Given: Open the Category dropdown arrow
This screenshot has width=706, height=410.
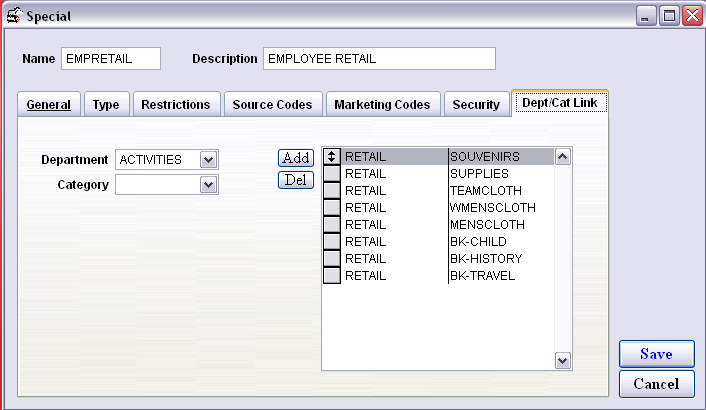Looking at the screenshot, I should click(x=208, y=185).
